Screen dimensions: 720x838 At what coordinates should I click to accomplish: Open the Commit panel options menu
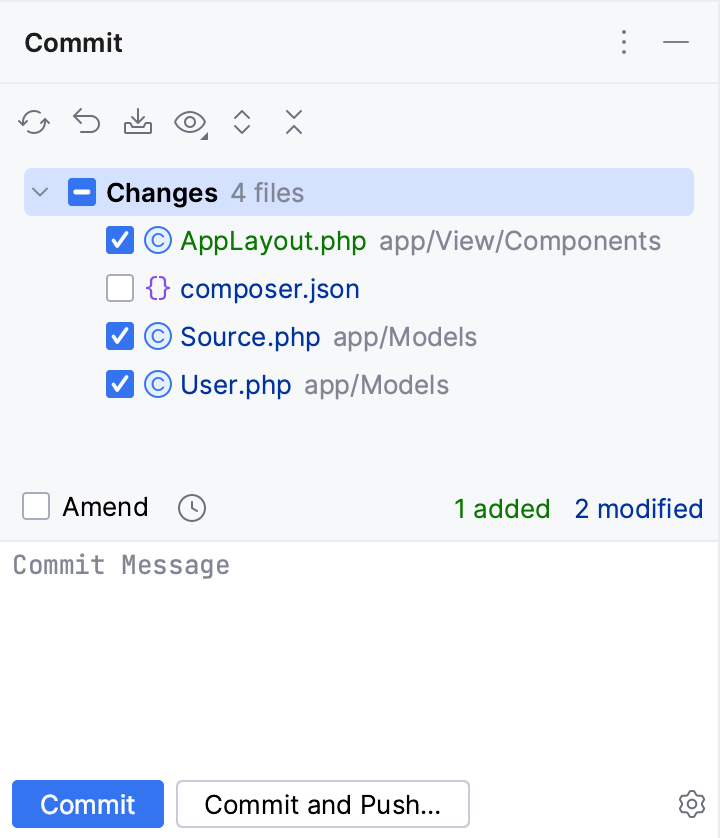(x=624, y=42)
